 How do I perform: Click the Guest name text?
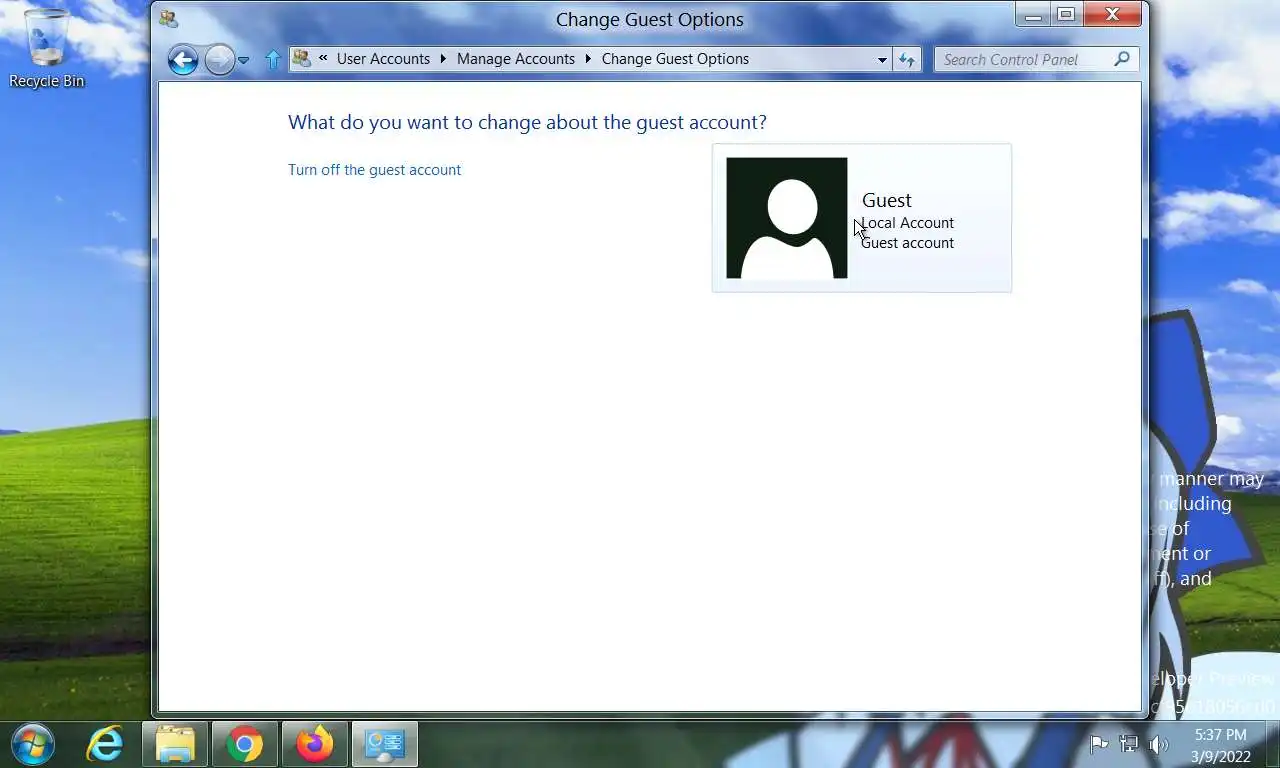(x=887, y=200)
